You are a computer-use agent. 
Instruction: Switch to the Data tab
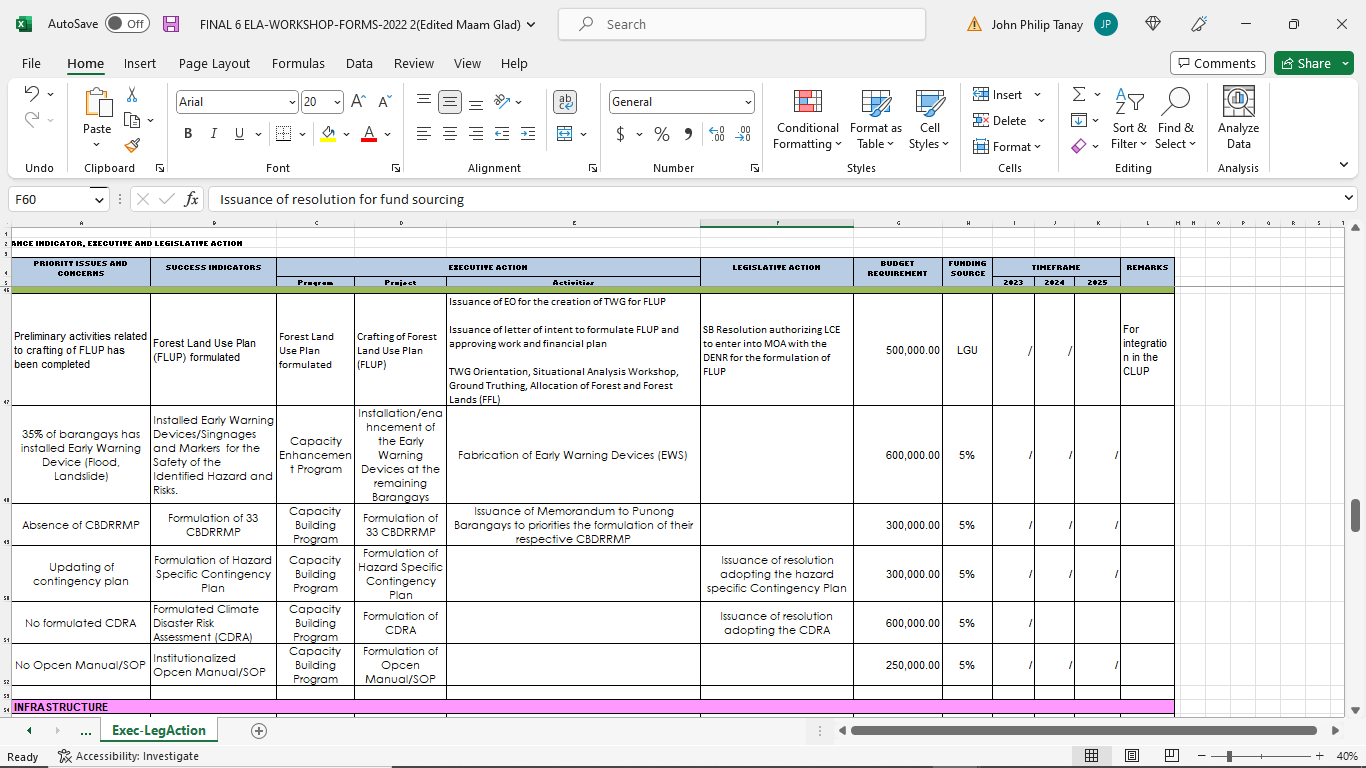click(x=359, y=63)
